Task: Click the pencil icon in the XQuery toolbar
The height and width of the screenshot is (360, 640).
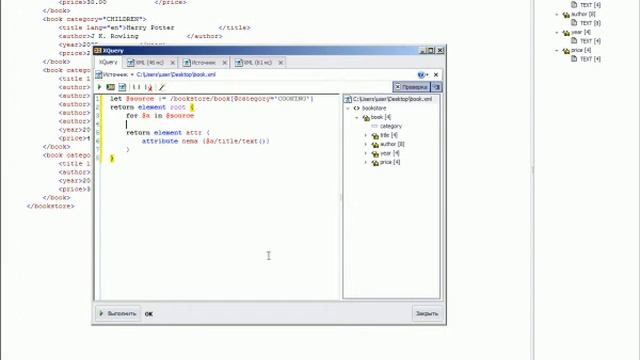Action: coord(162,87)
